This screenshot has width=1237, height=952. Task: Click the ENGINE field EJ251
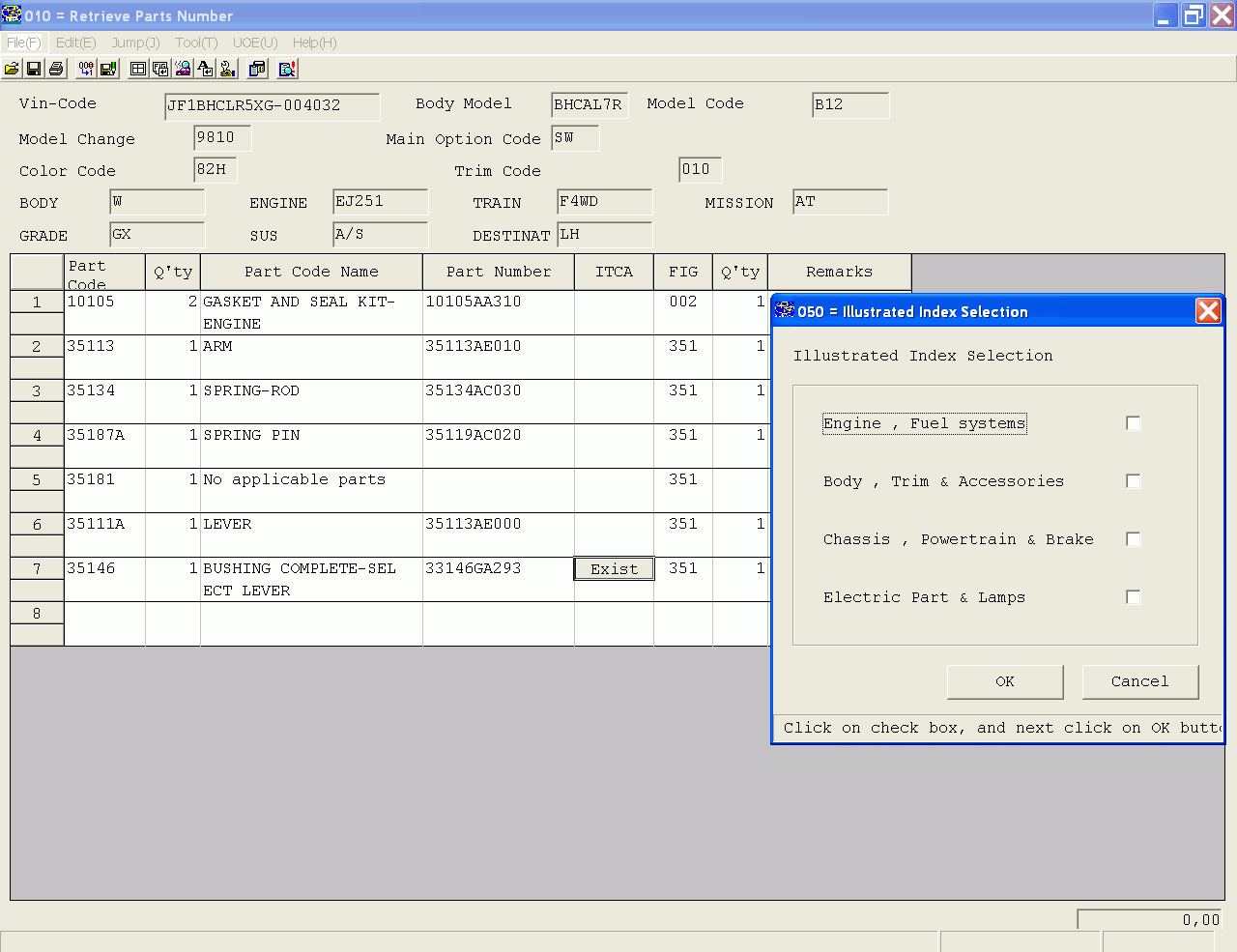380,202
